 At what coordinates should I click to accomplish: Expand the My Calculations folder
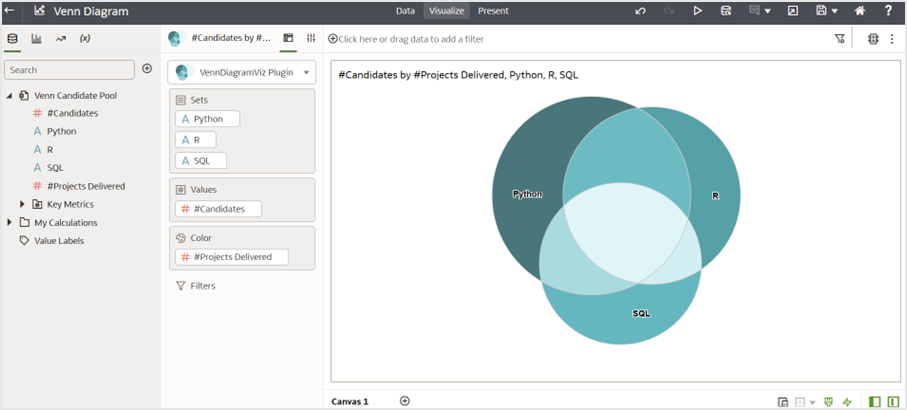pyautogui.click(x=9, y=223)
